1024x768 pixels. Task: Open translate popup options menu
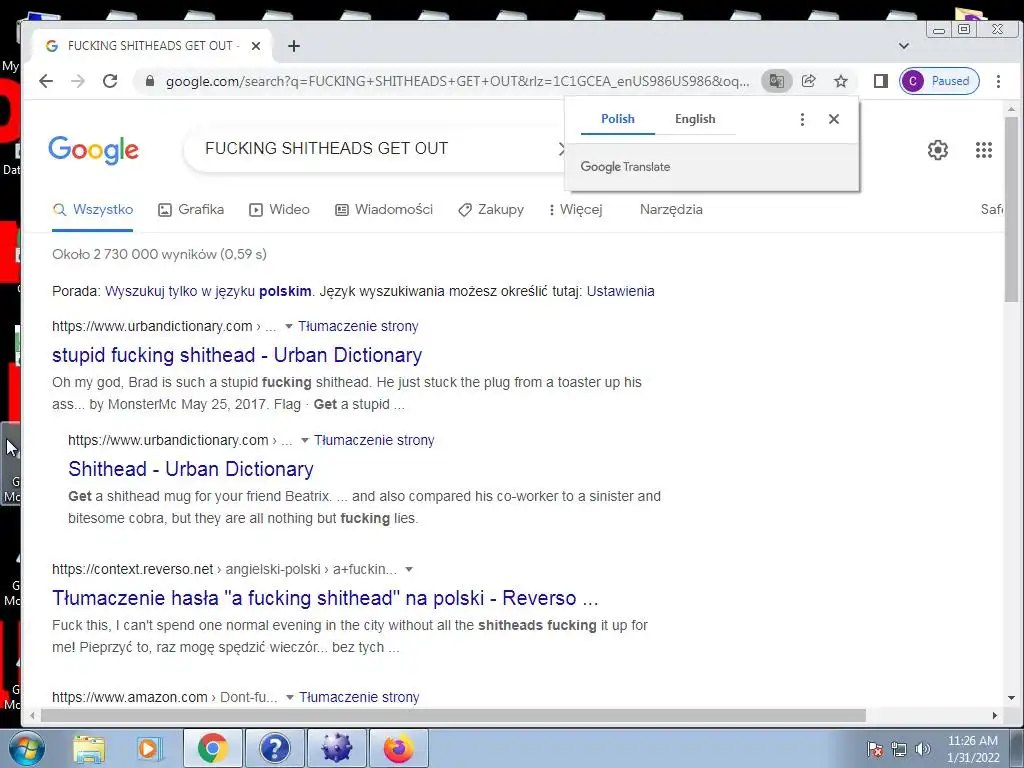pos(802,119)
